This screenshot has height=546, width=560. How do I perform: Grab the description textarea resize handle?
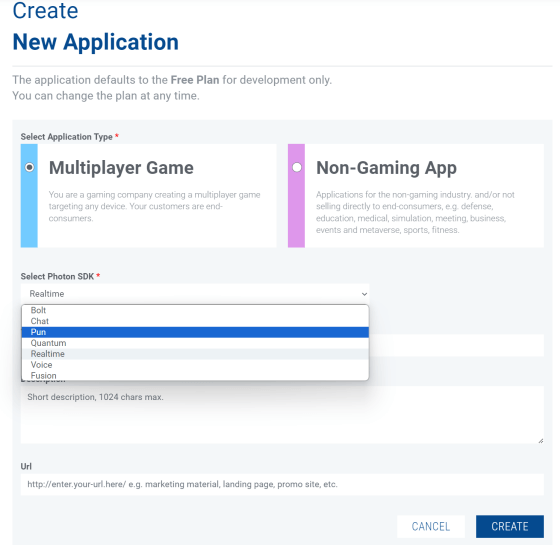coord(540,441)
